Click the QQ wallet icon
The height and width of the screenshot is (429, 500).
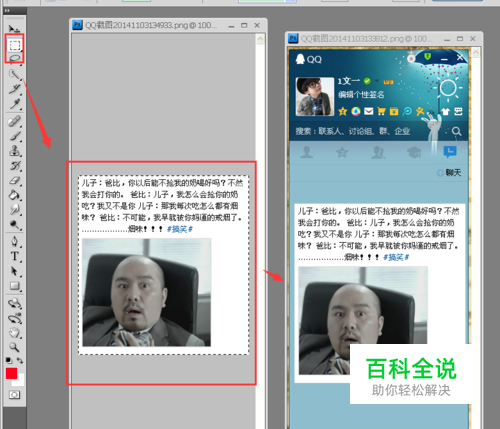click(394, 111)
